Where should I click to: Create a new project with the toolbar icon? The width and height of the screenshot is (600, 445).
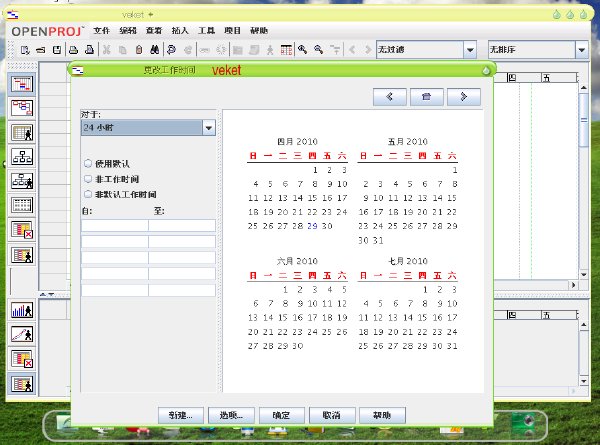25,50
